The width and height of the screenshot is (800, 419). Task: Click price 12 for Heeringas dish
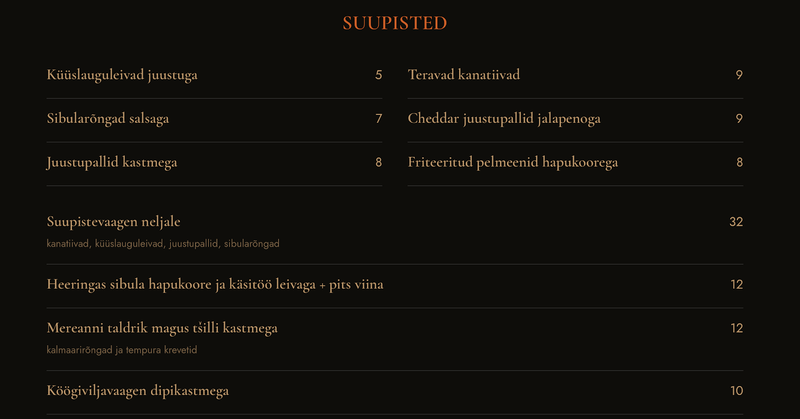click(736, 284)
